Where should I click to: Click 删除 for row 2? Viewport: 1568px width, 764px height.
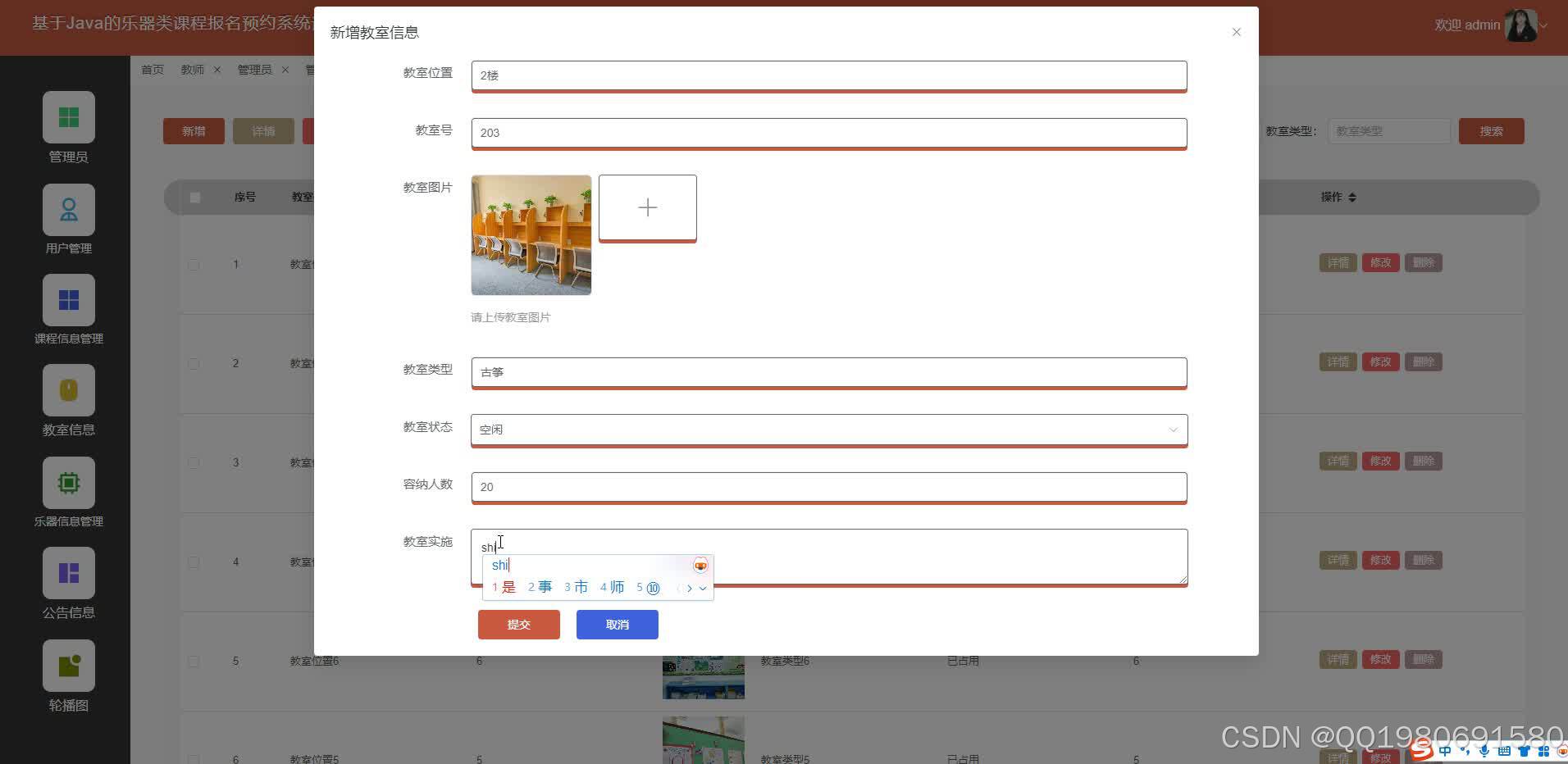point(1424,362)
